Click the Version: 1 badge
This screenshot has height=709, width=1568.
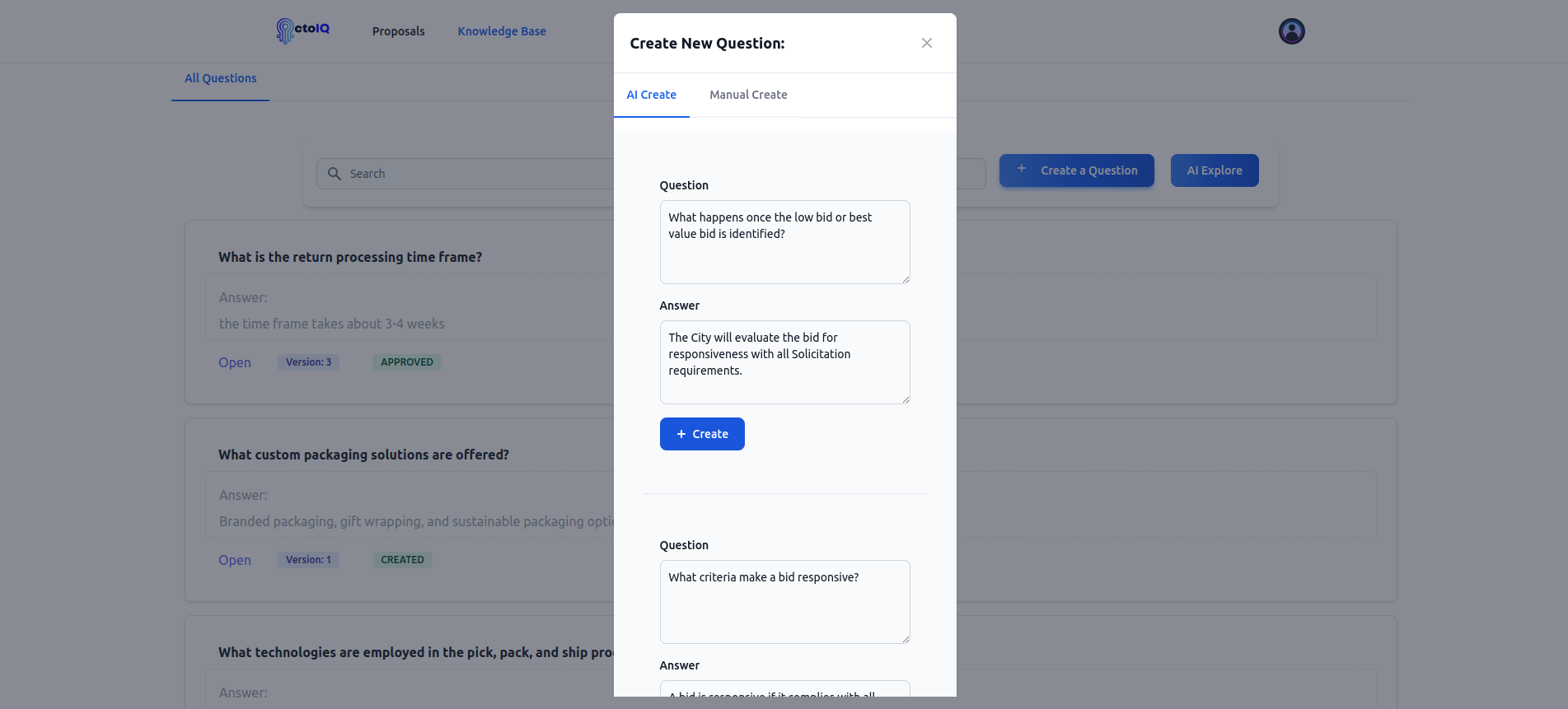coord(308,560)
